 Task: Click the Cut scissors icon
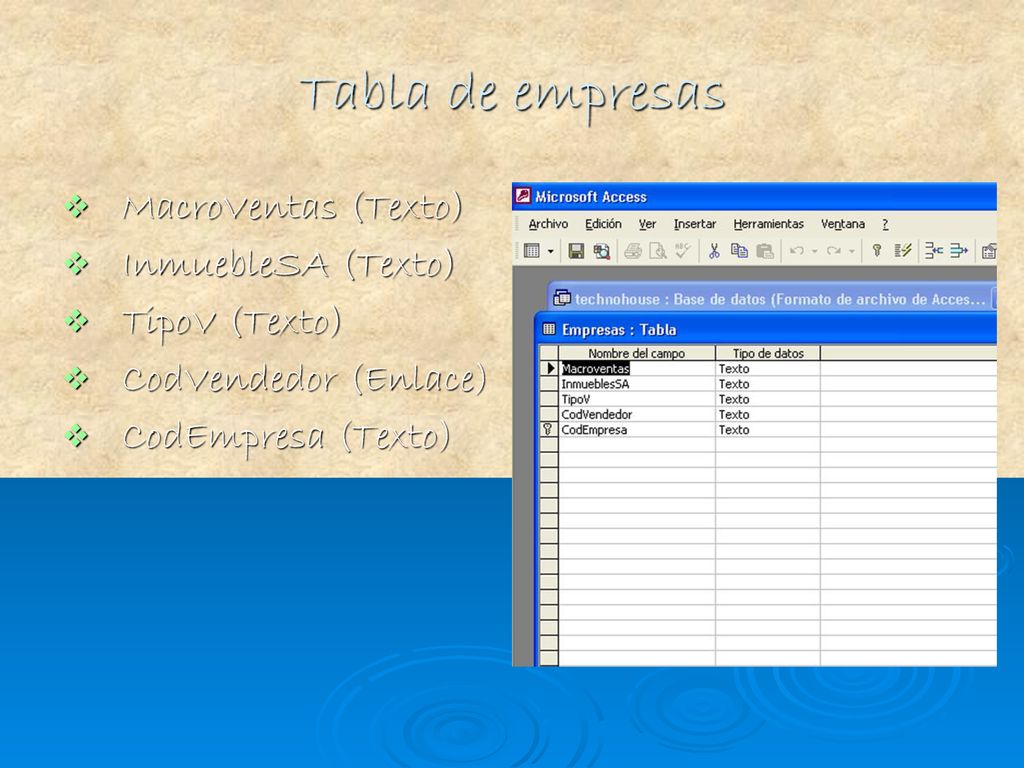point(714,251)
